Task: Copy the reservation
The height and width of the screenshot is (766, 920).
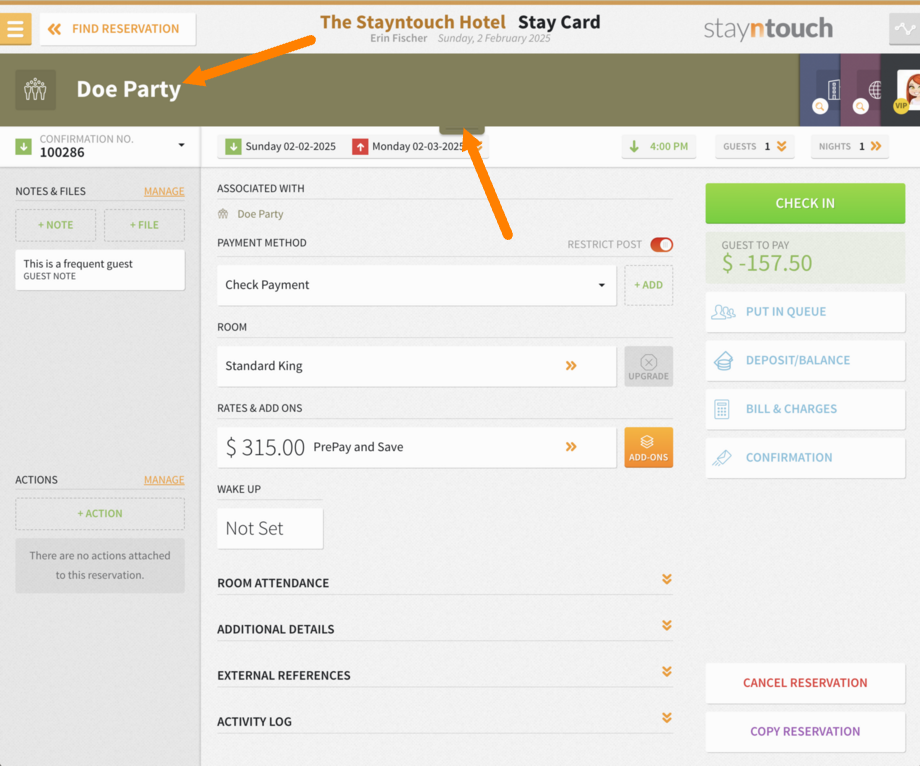Action: tap(805, 731)
